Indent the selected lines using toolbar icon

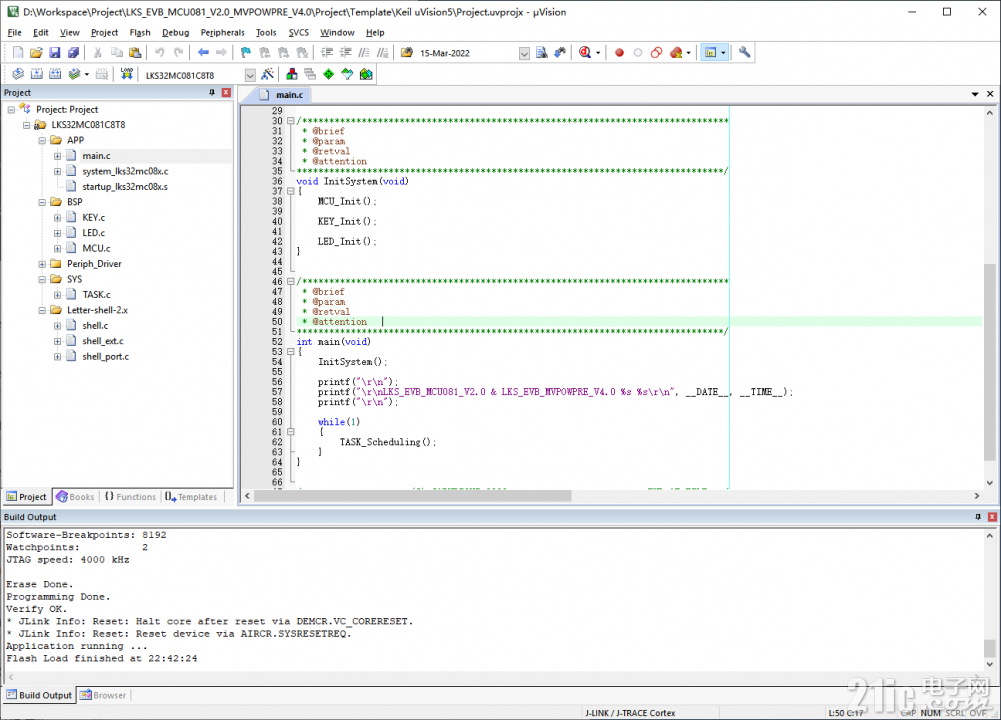pos(327,53)
